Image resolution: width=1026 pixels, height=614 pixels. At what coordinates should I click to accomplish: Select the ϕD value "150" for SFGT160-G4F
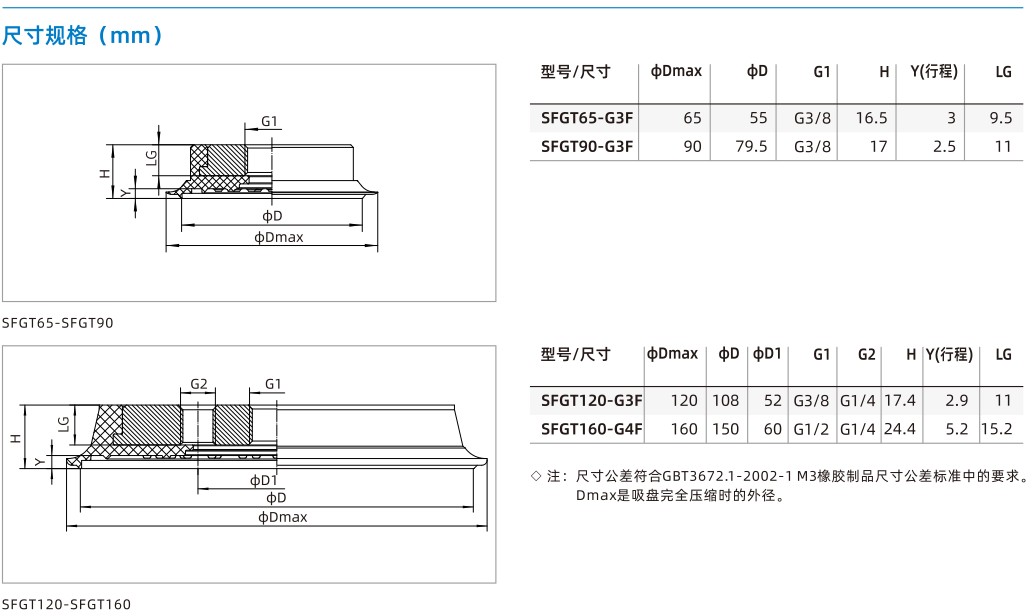click(726, 429)
